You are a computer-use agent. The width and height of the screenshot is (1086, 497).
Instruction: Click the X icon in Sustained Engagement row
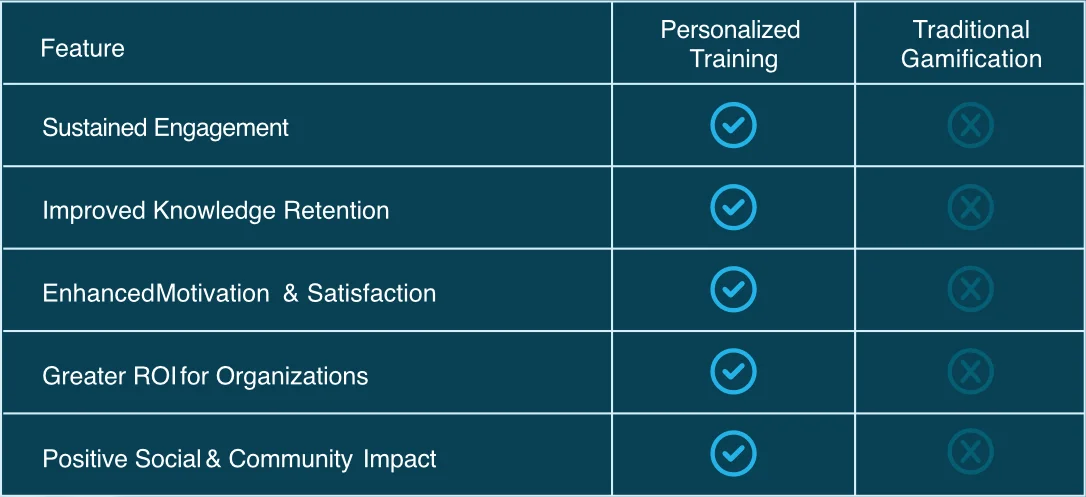(x=970, y=126)
